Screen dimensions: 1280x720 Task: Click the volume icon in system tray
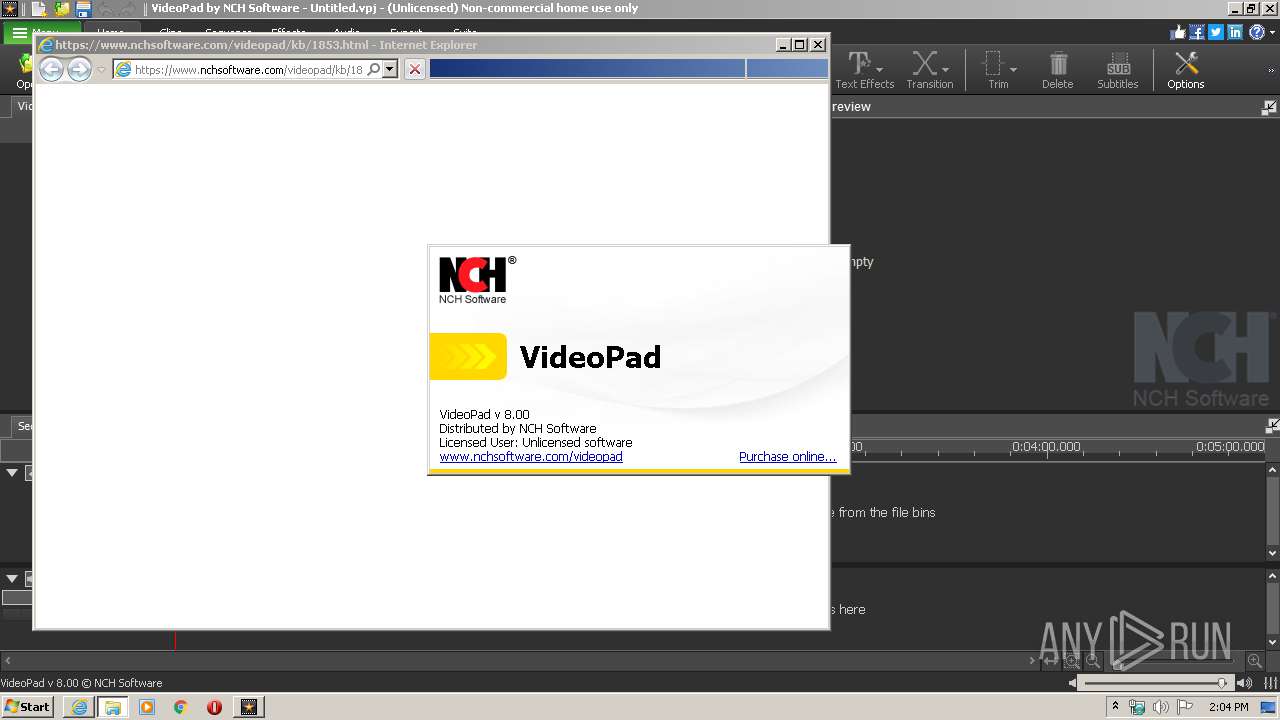(x=1160, y=707)
